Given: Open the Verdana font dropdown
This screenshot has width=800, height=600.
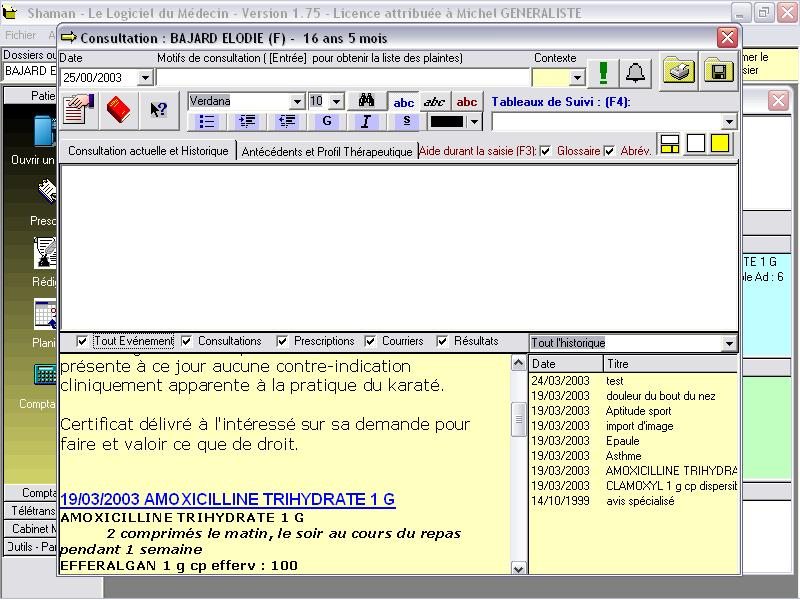Looking at the screenshot, I should coord(297,101).
